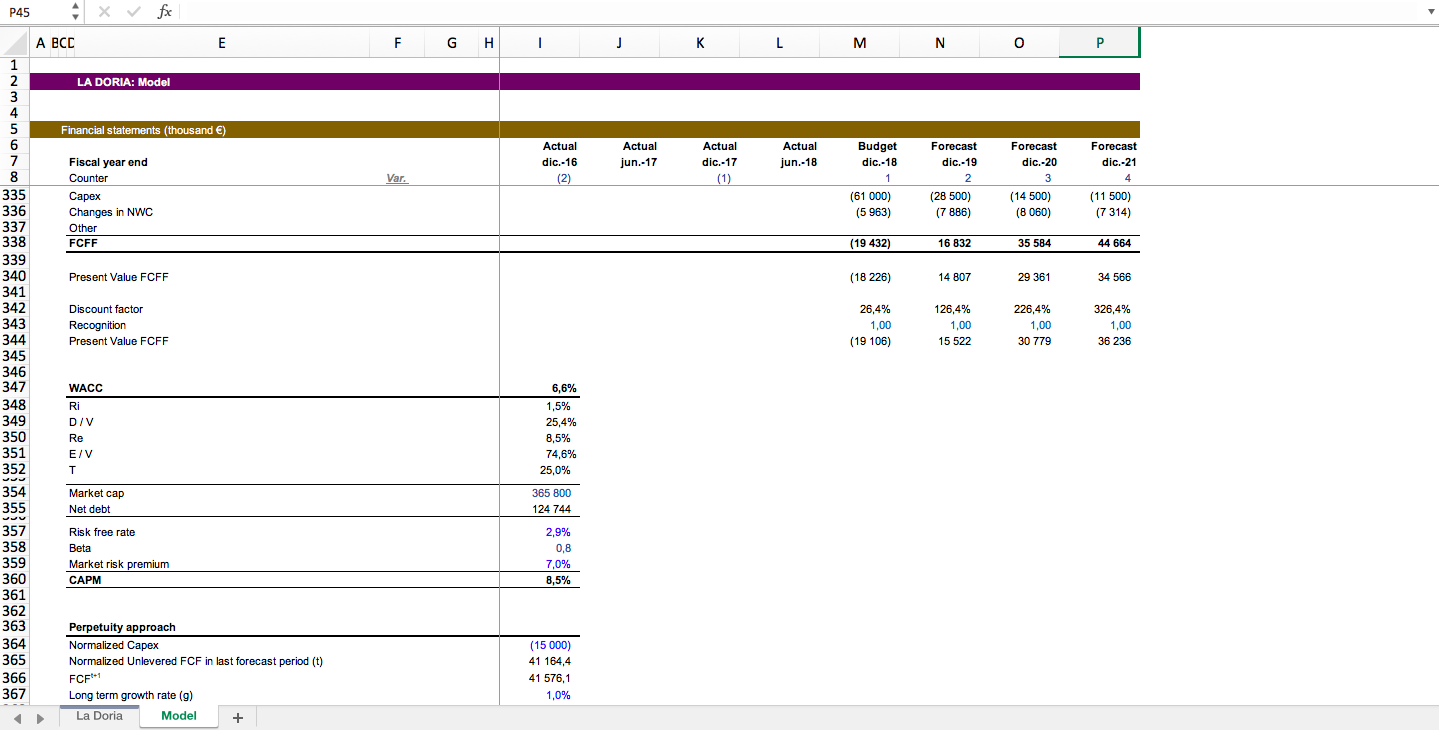Image resolution: width=1439 pixels, height=730 pixels.
Task: Select column A header
Action: 40,43
